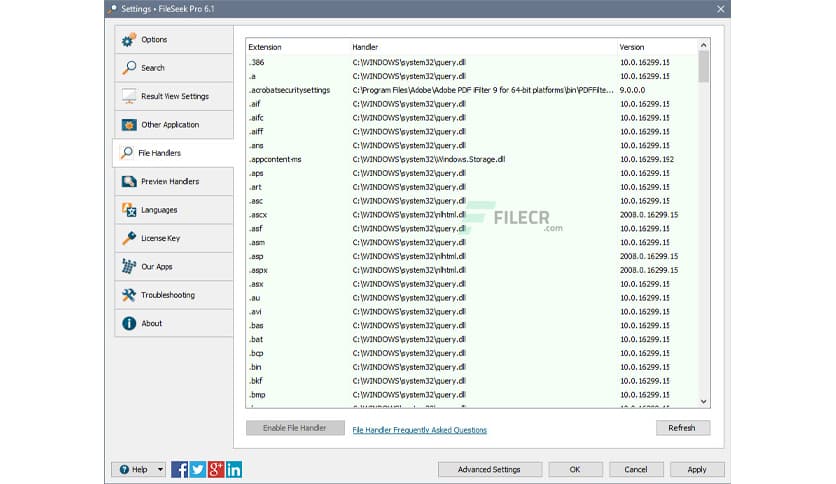
Task: Open the Options gears icon
Action: pos(129,40)
